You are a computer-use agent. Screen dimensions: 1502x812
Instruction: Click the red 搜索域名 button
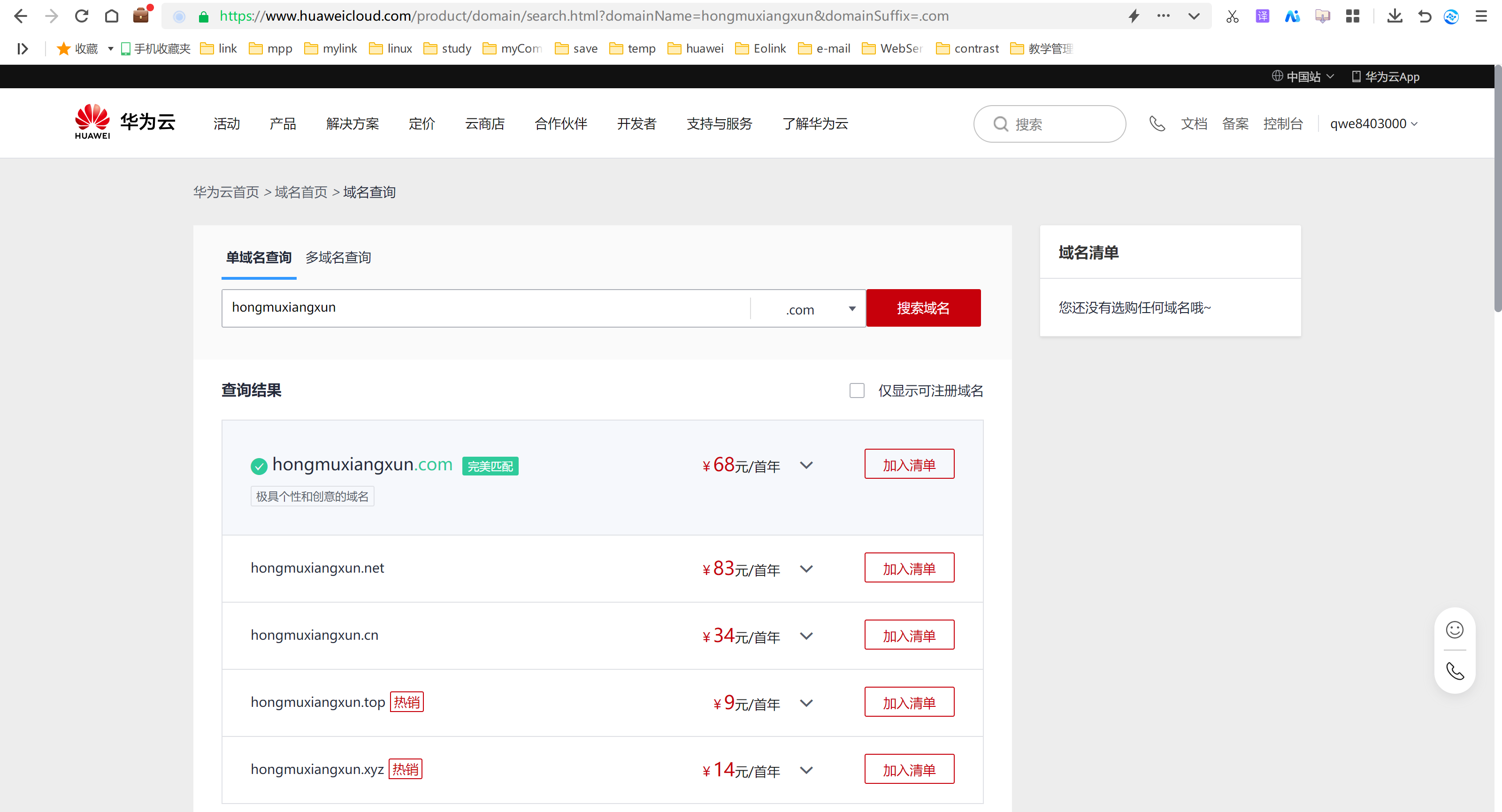pyautogui.click(x=923, y=308)
